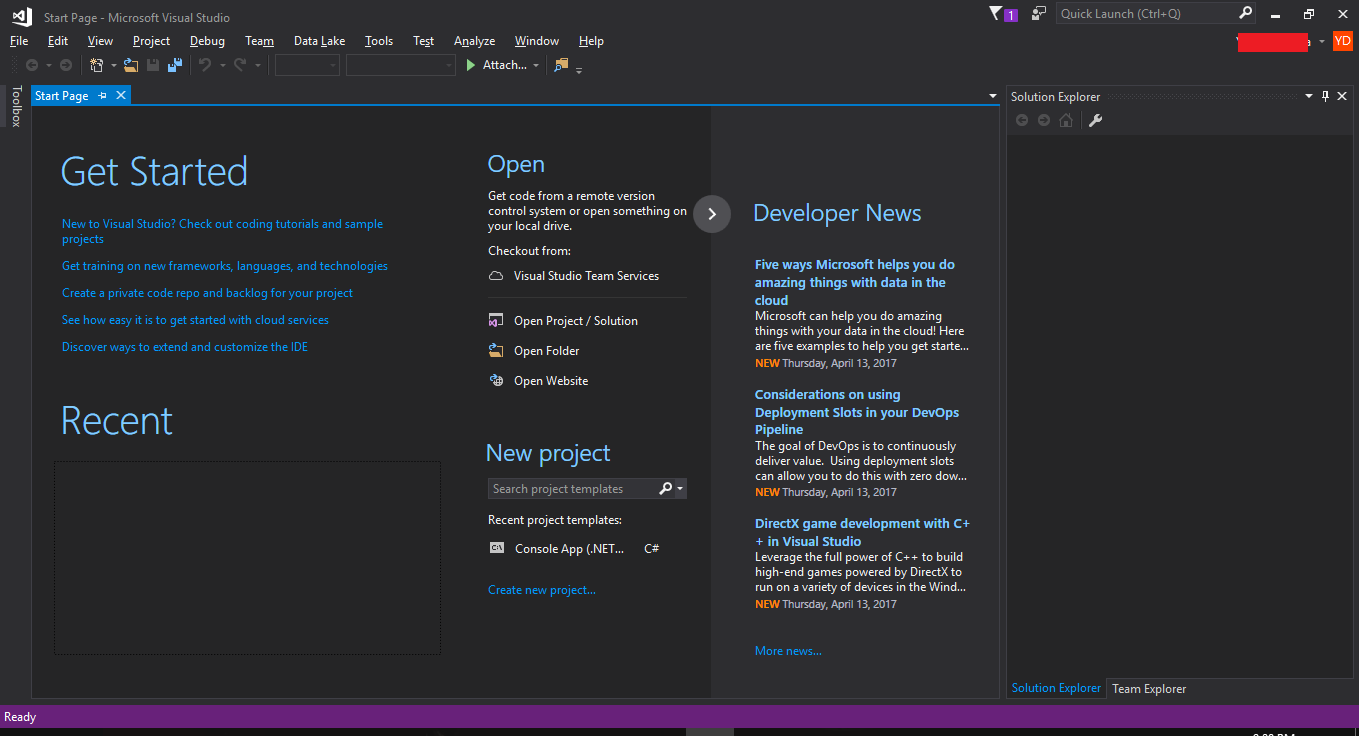This screenshot has height=736, width=1359.
Task: Open 'DirectX game development with C++' news headline
Action: tap(862, 532)
